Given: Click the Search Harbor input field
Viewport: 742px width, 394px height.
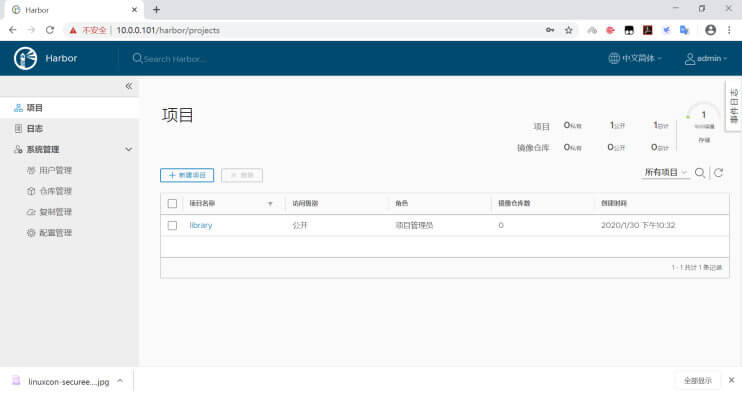Looking at the screenshot, I should [x=175, y=59].
